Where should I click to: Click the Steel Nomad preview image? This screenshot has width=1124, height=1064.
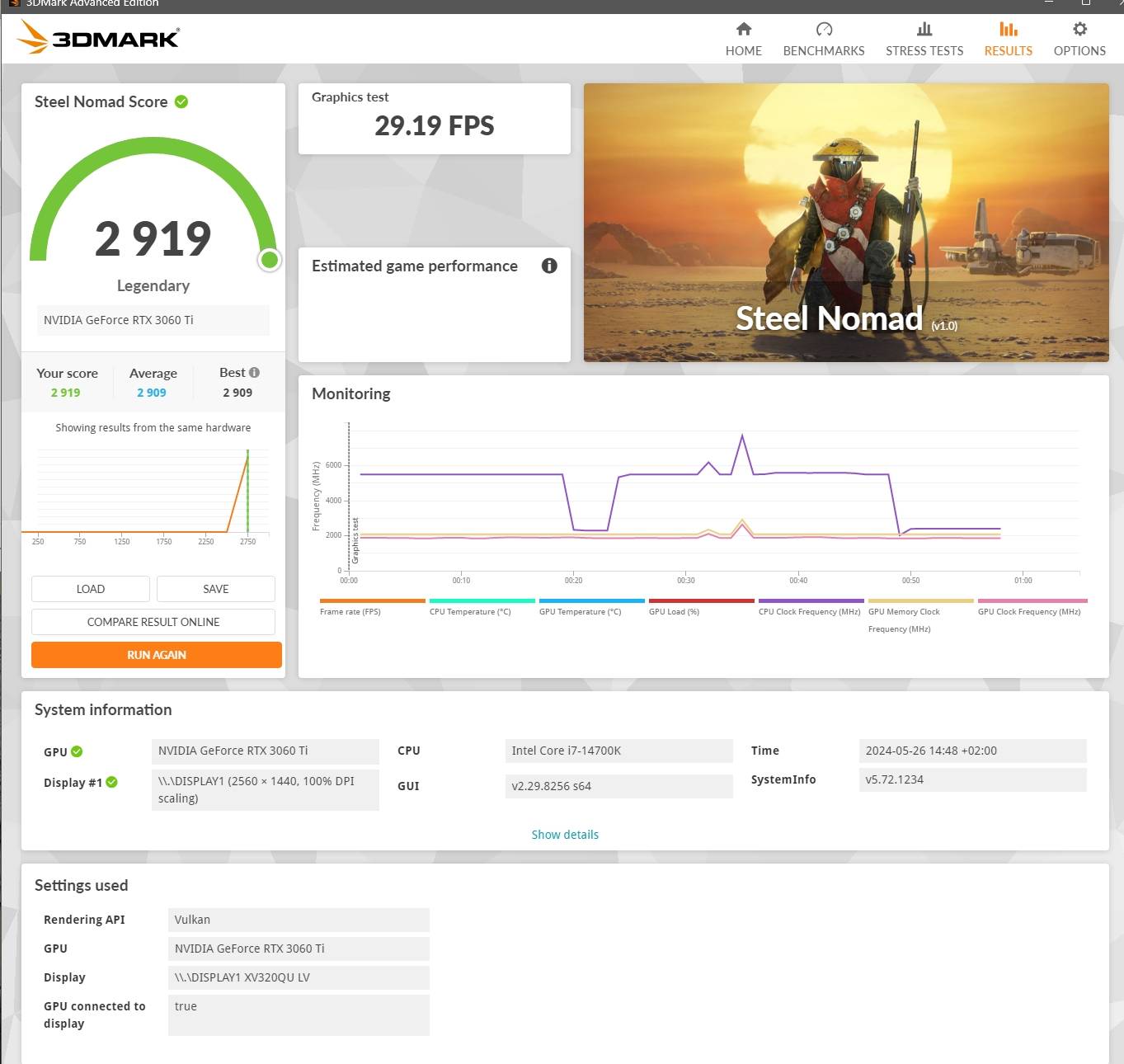pos(845,222)
